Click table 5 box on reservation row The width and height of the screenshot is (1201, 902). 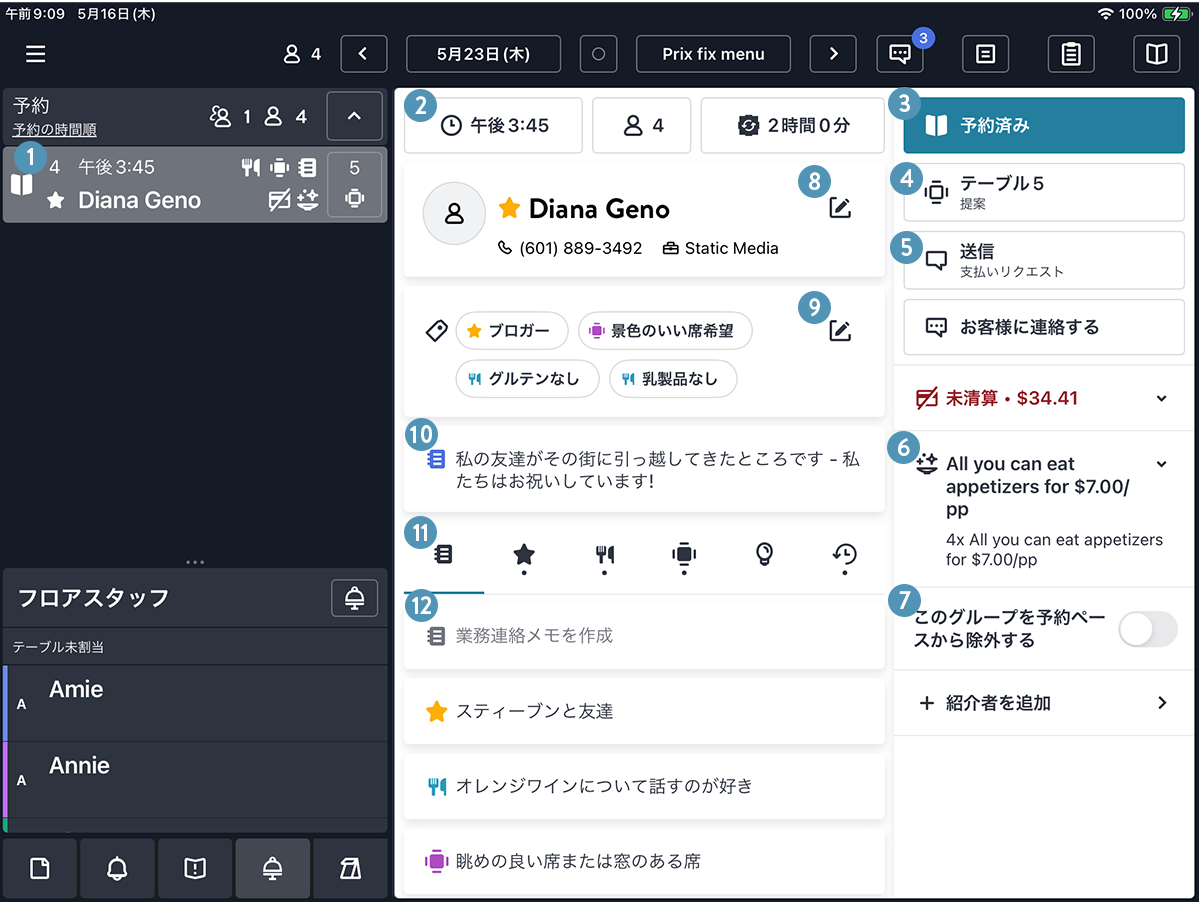click(354, 184)
